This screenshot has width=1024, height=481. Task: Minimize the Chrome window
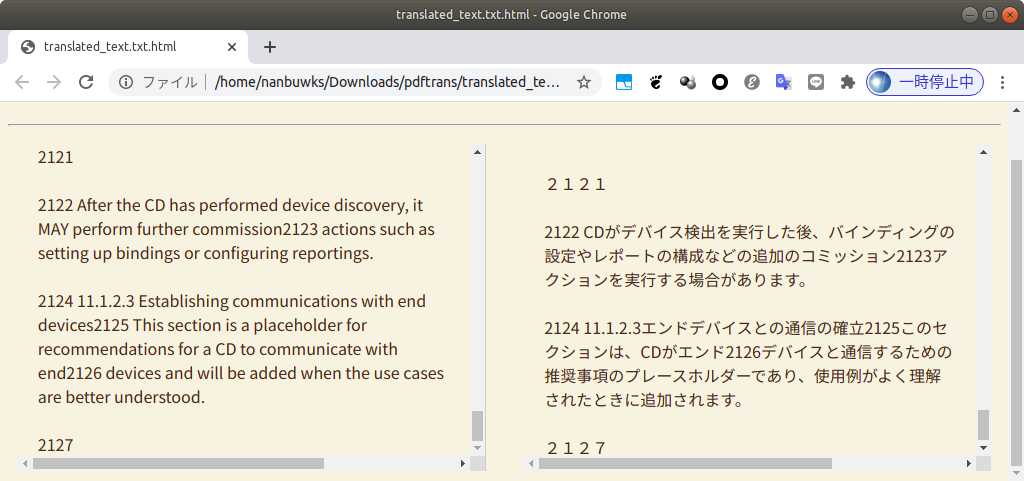point(970,14)
